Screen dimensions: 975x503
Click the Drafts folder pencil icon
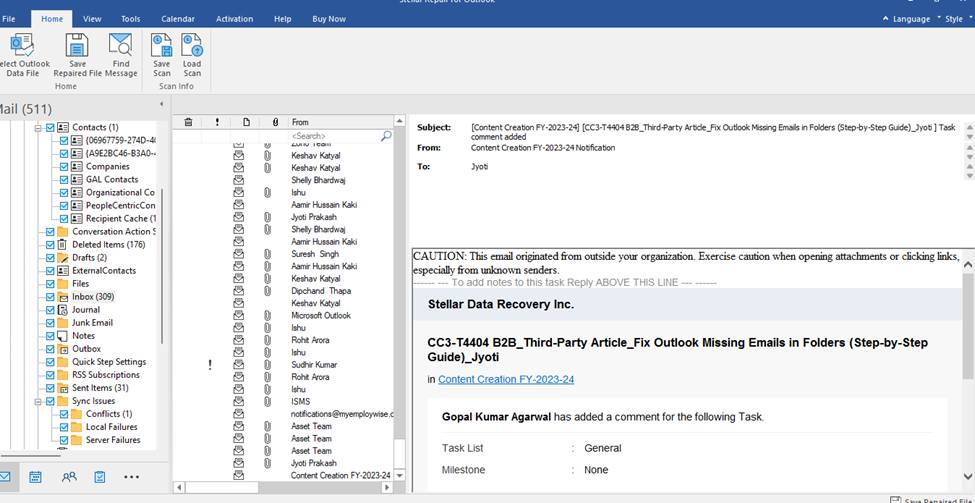click(x=62, y=257)
